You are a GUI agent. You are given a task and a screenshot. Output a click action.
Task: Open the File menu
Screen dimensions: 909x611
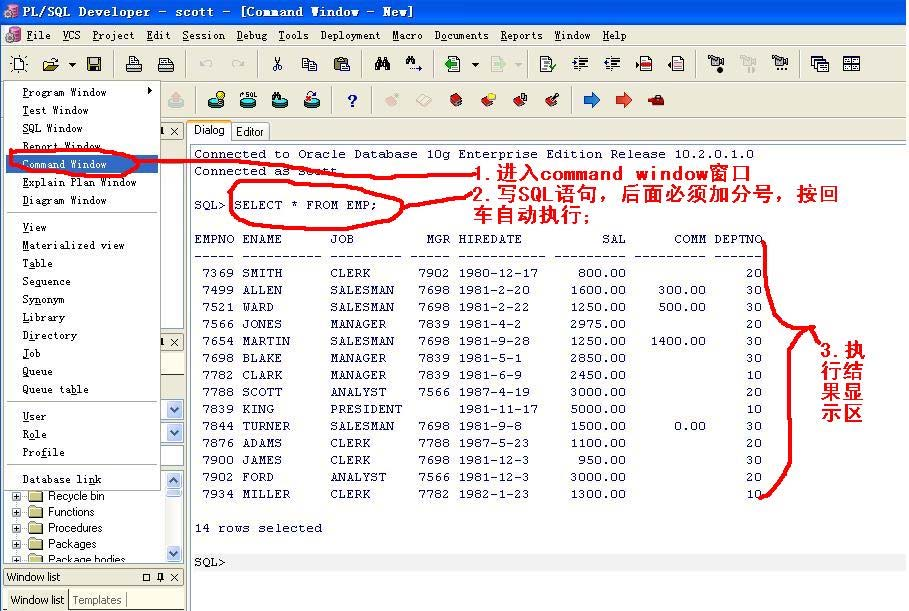pos(38,35)
